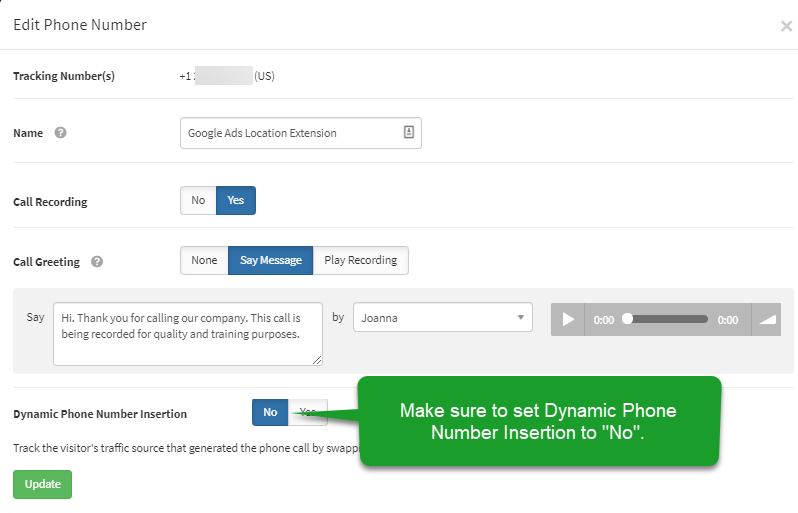
Task: Click the audio progress slider handle
Action: [x=628, y=319]
